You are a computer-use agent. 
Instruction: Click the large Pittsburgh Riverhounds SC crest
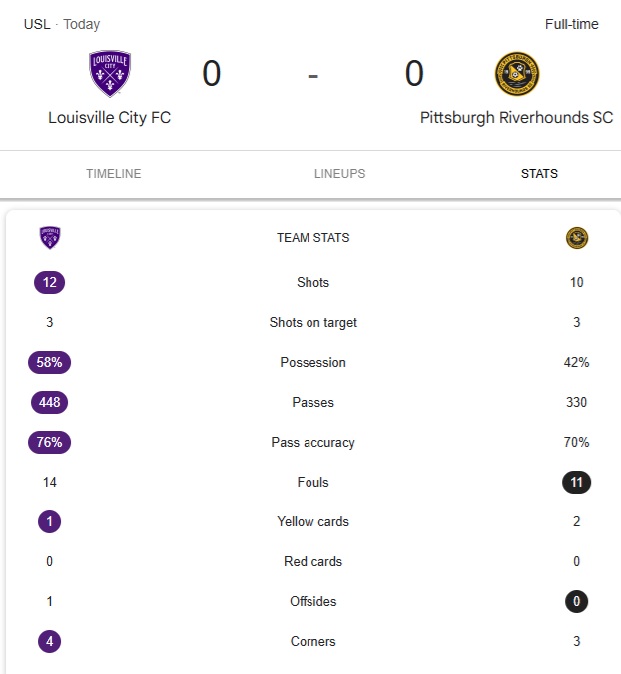(517, 74)
